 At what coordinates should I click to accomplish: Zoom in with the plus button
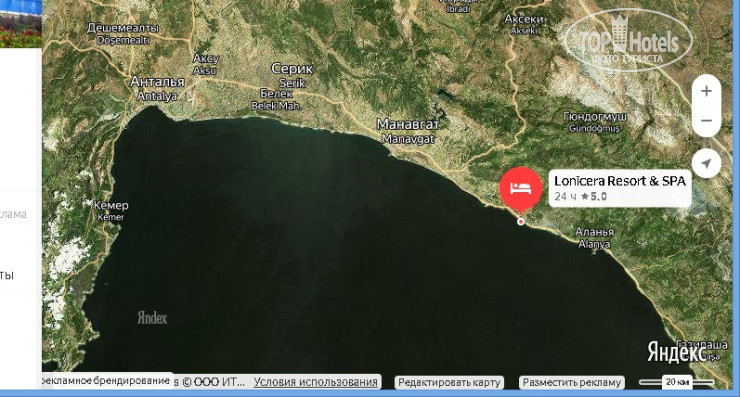click(706, 91)
